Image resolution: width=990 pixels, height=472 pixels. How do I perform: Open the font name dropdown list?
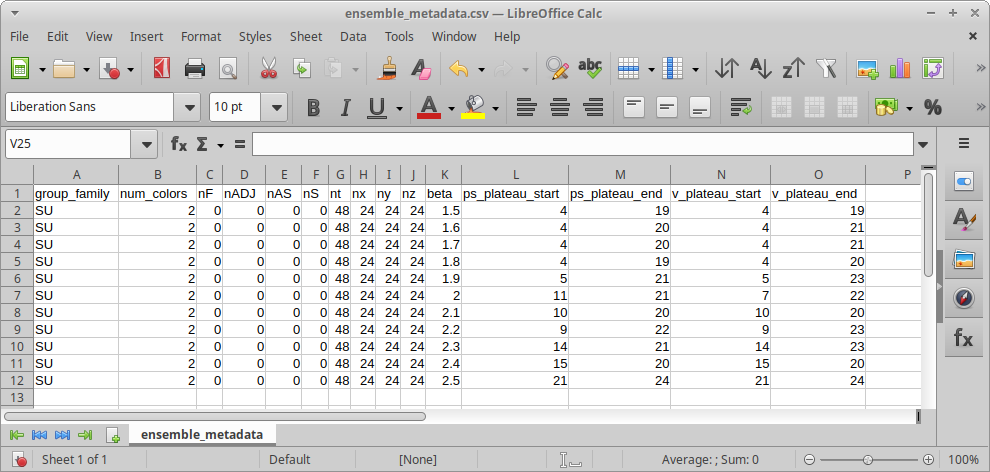click(x=188, y=107)
